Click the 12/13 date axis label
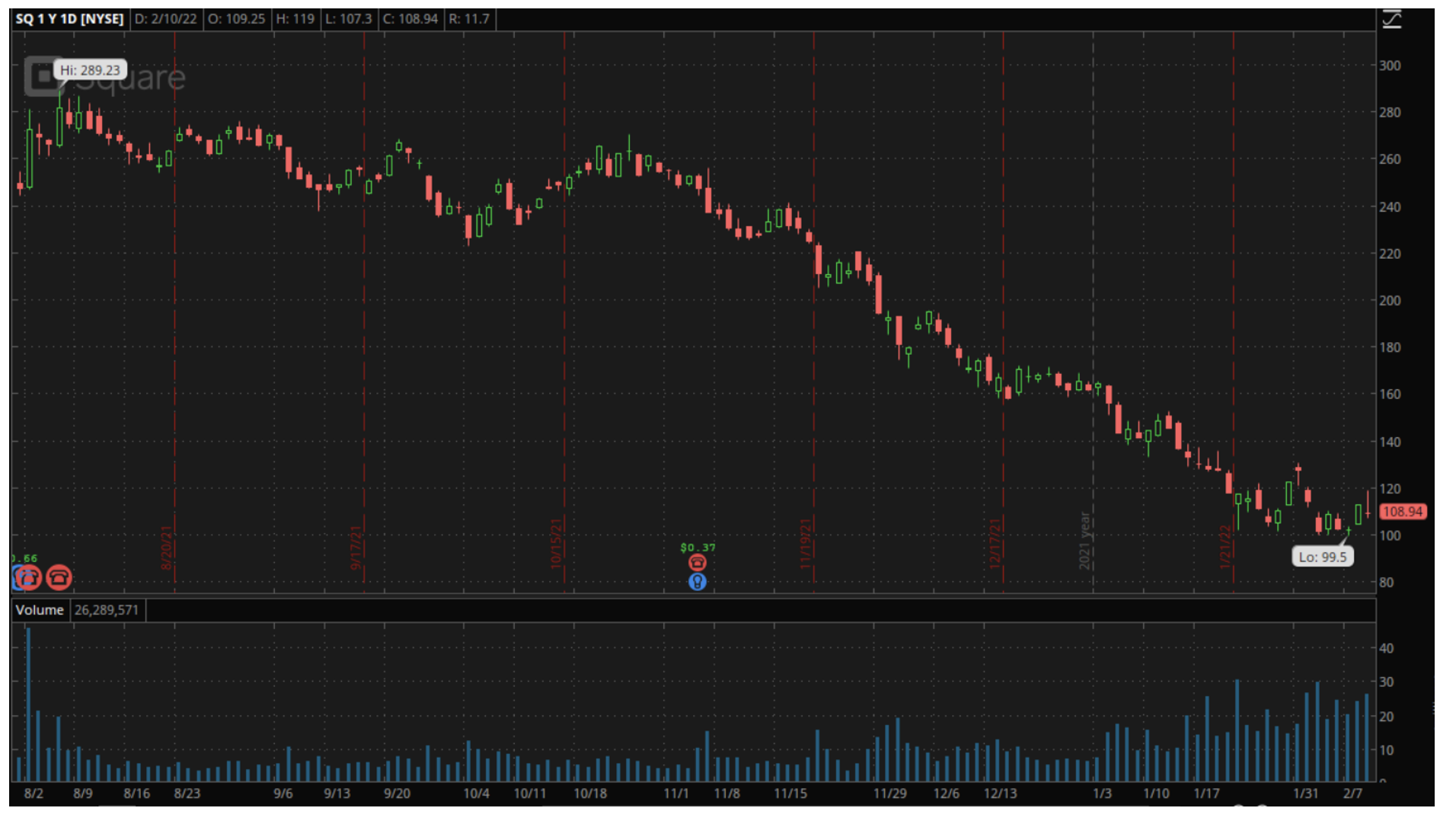 [x=1001, y=794]
